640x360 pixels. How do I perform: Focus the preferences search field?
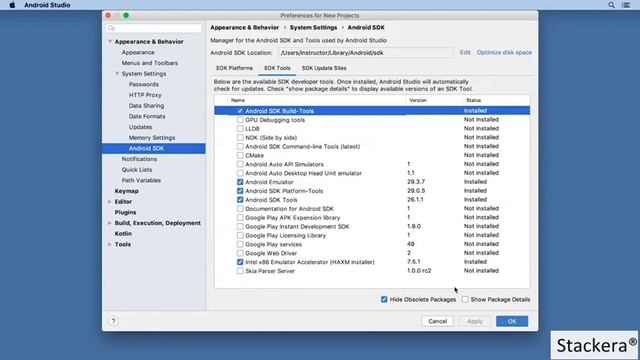pos(153,28)
